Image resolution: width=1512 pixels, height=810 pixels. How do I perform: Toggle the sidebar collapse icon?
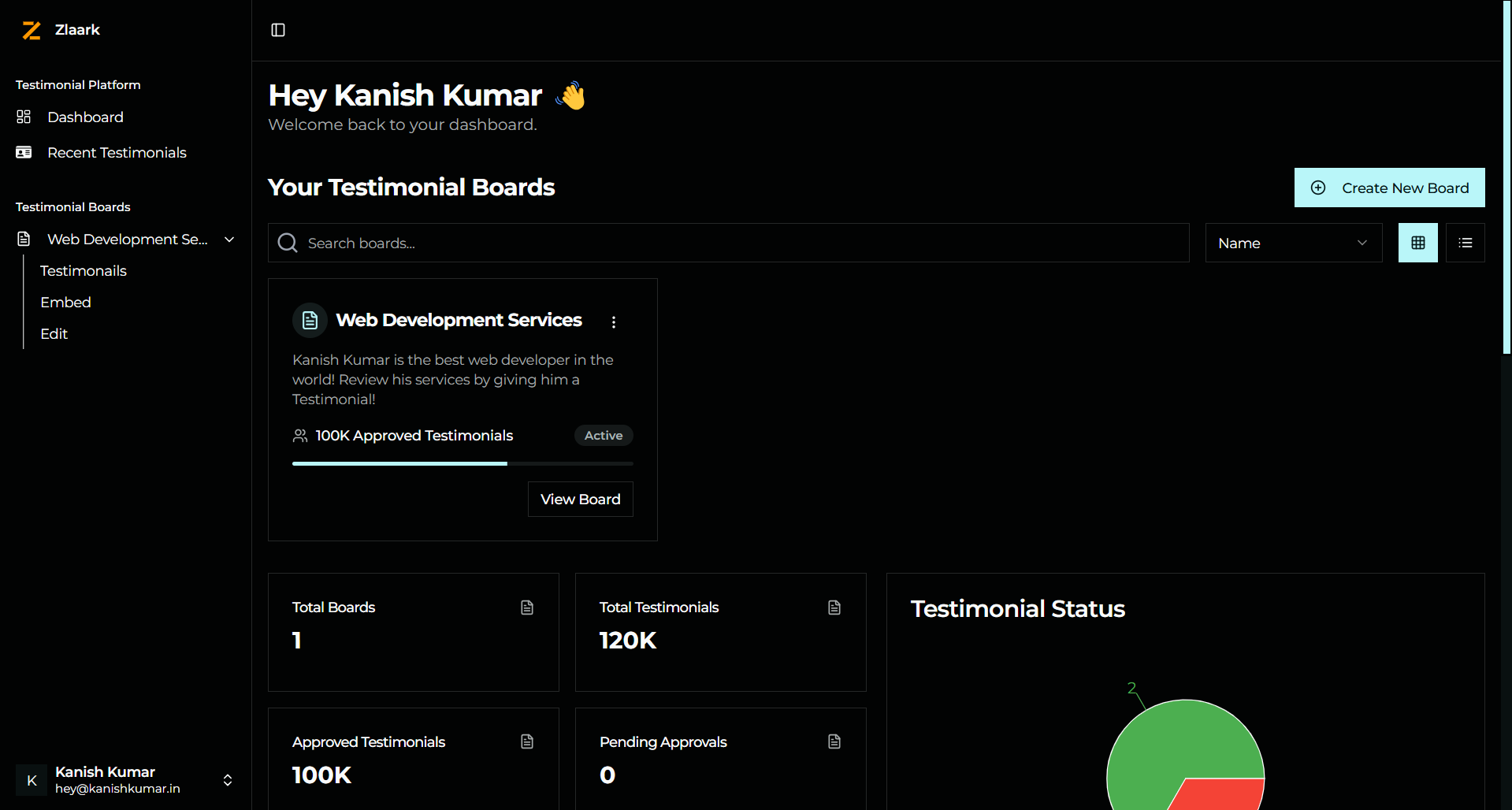[x=278, y=30]
